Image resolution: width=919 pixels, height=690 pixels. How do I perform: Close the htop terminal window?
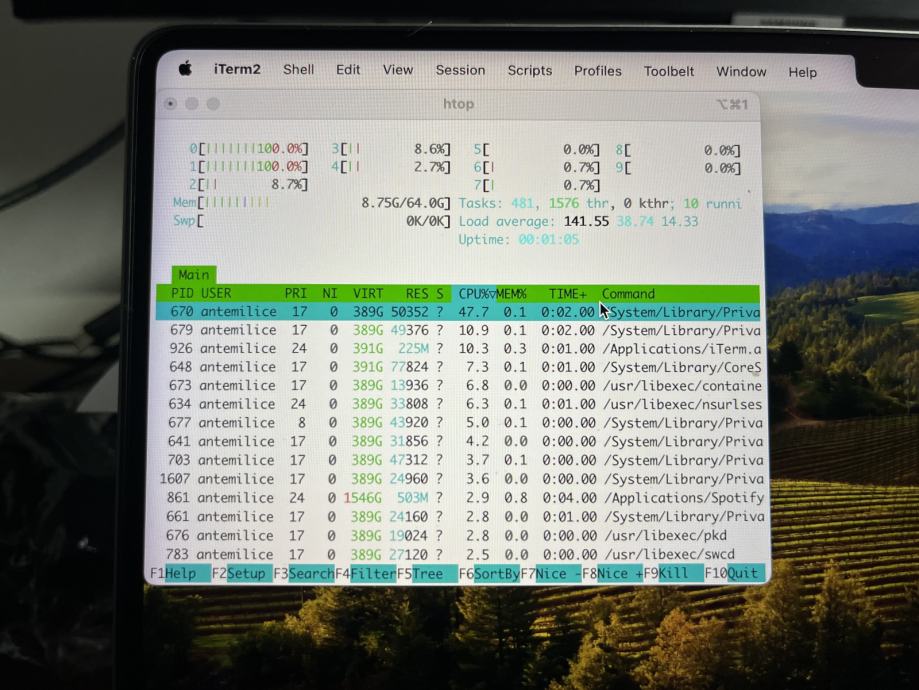tap(171, 104)
